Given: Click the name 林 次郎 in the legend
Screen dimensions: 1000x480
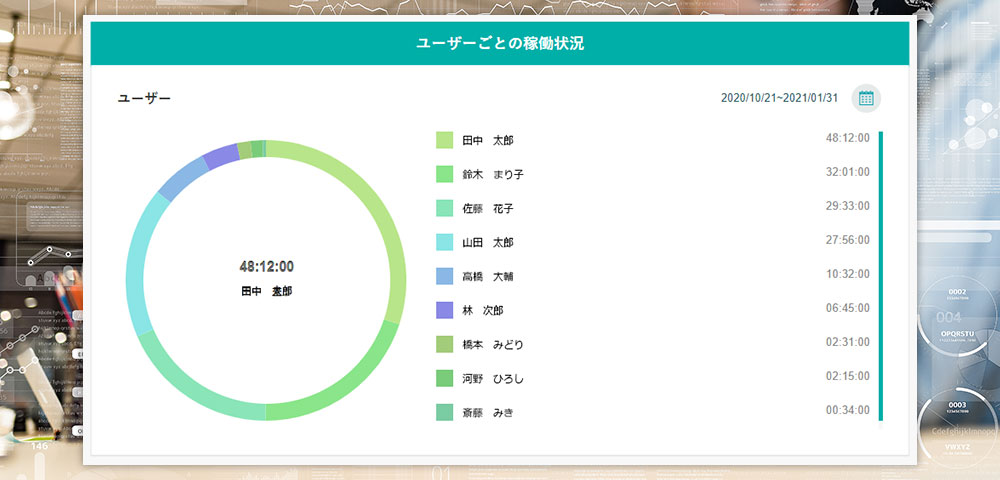Looking at the screenshot, I should click(x=483, y=311).
